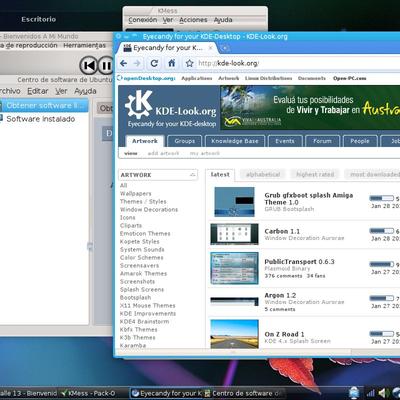Open Carbon 1.1 artwork entry
The height and width of the screenshot is (400, 400).
(282, 231)
